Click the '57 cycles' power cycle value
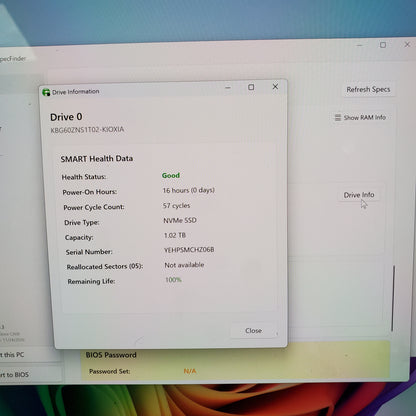416x416 pixels. point(176,206)
